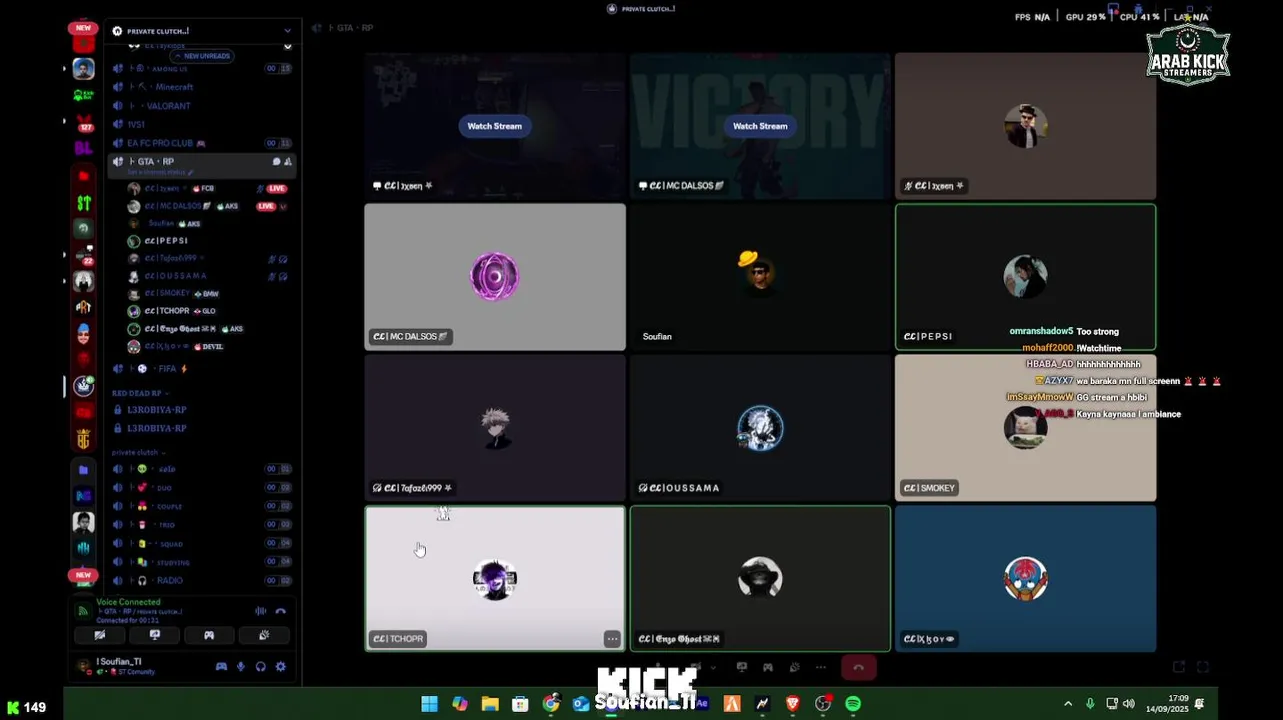This screenshot has width=1283, height=720.
Task: Join the Minecraft voice channel
Action: point(203,87)
